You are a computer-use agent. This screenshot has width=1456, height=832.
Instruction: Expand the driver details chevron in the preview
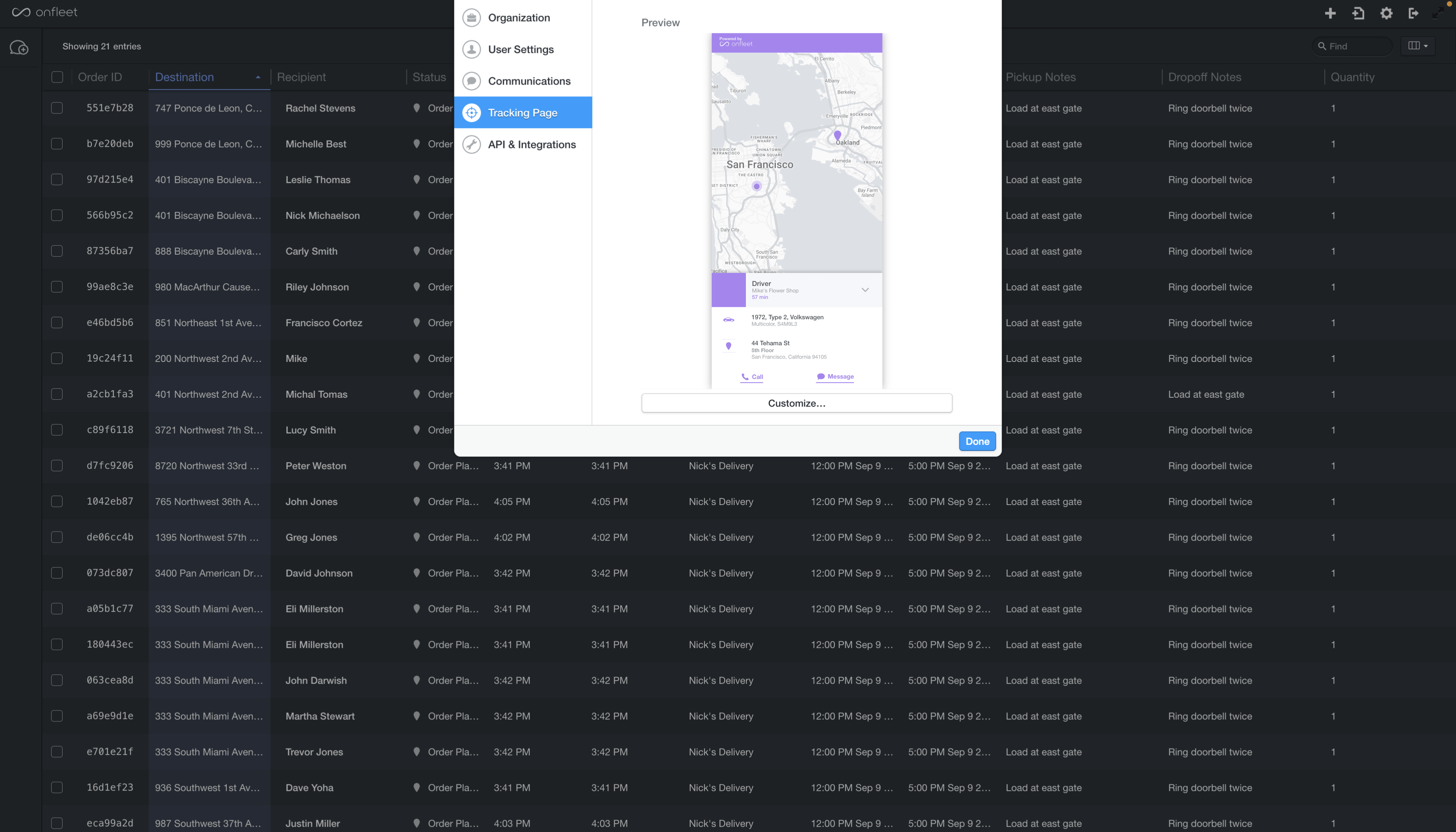[865, 290]
